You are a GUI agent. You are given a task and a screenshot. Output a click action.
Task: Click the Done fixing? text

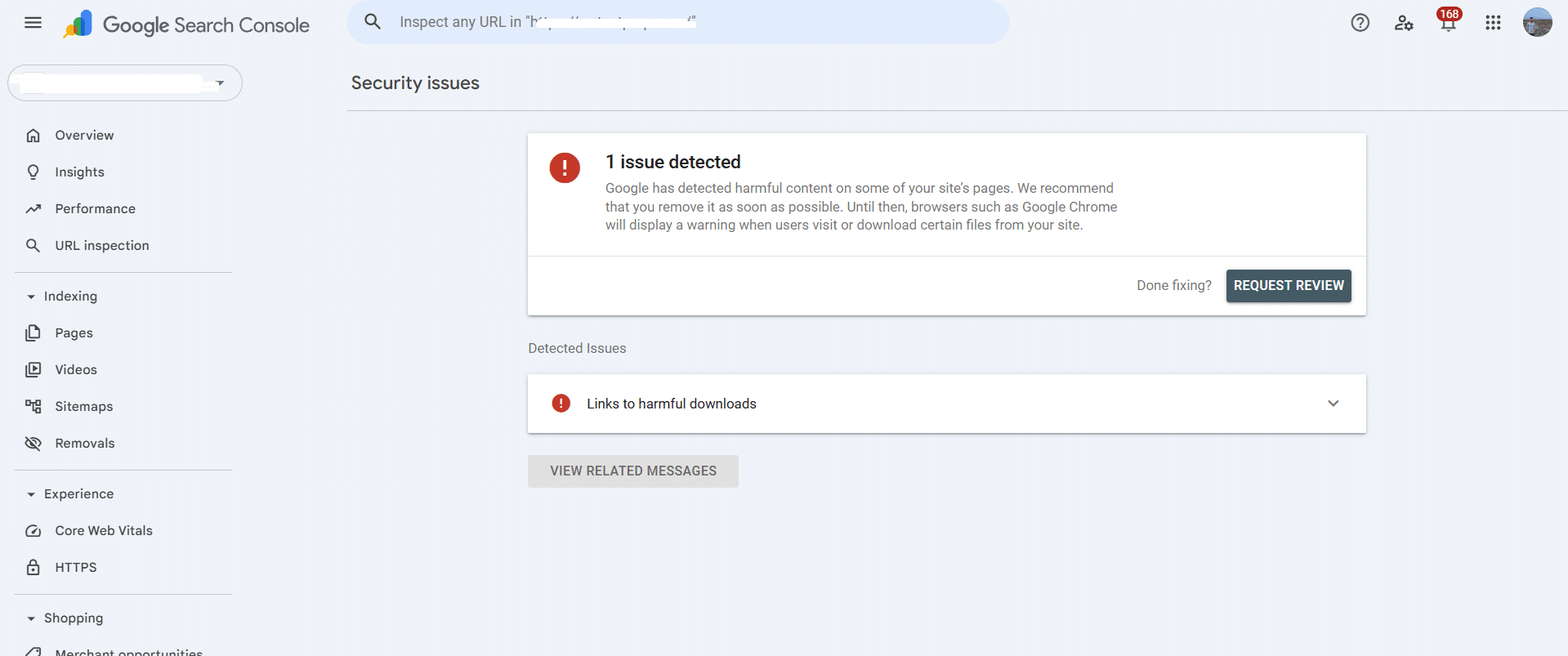pyautogui.click(x=1174, y=286)
